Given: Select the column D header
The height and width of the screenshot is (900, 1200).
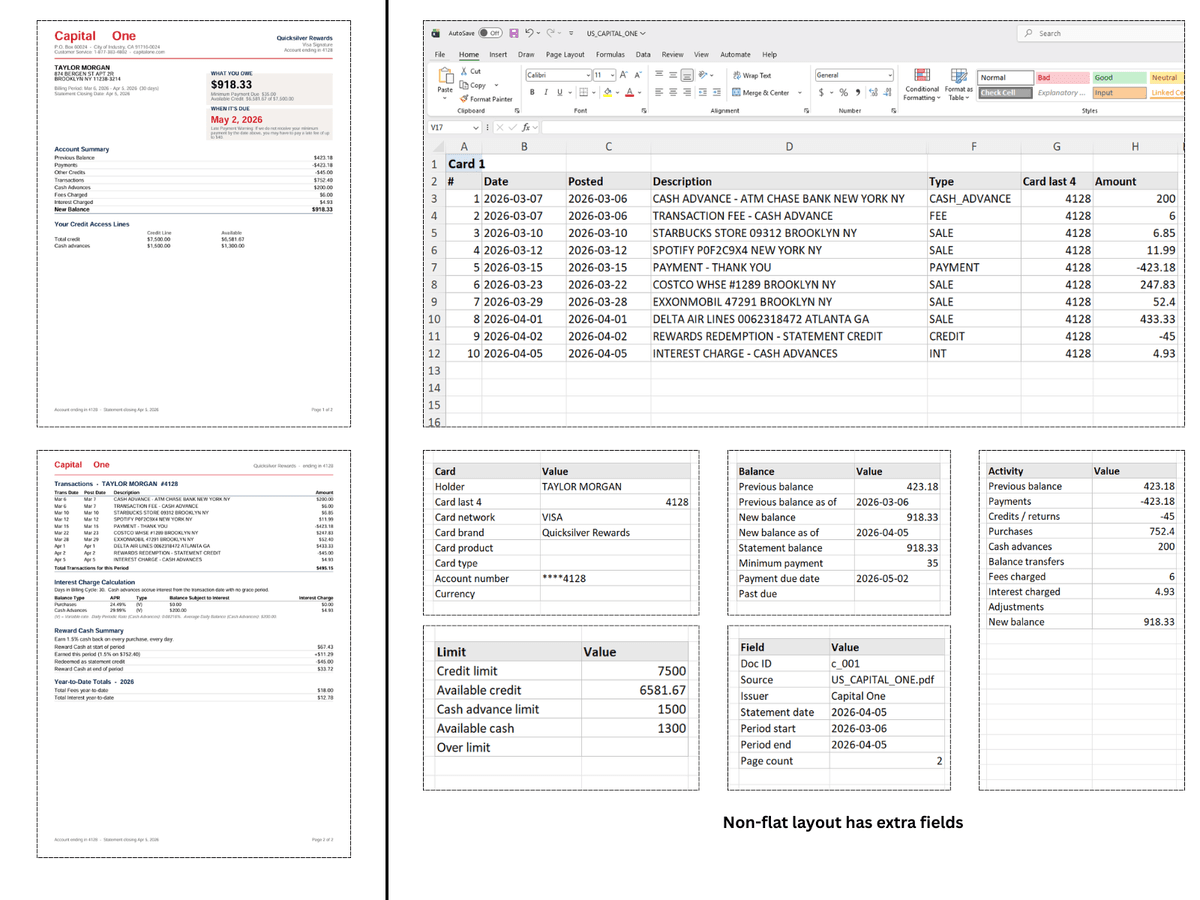Looking at the screenshot, I should pos(789,146).
